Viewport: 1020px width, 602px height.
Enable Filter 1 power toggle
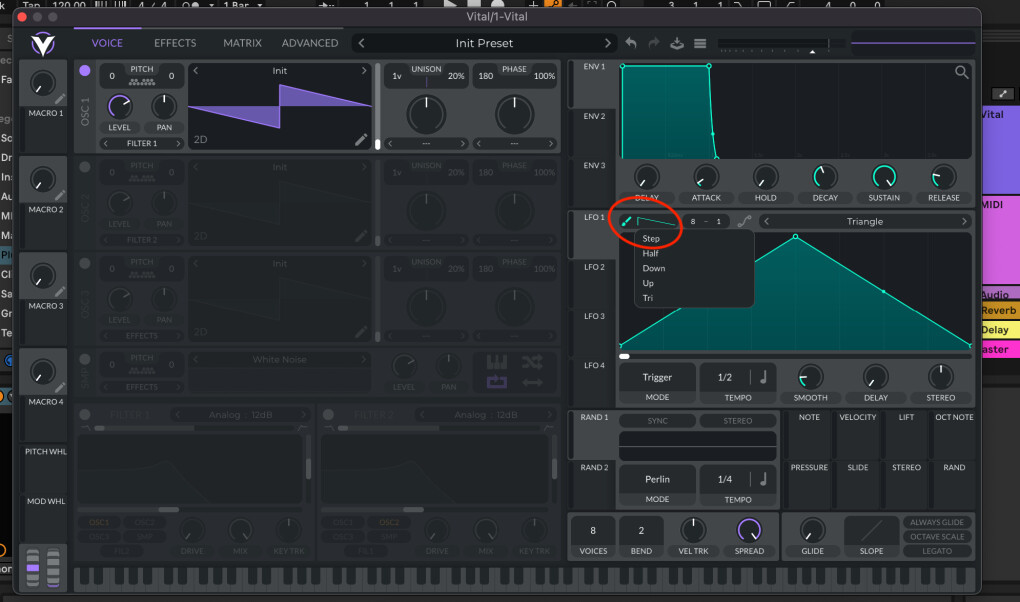[85, 415]
